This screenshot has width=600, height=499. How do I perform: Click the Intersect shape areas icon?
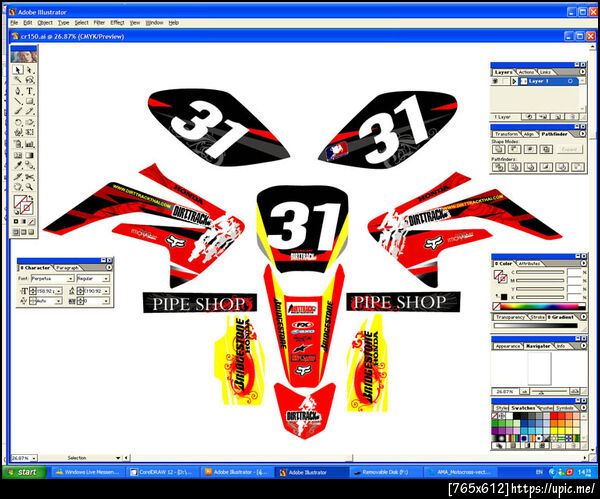pyautogui.click(x=530, y=149)
